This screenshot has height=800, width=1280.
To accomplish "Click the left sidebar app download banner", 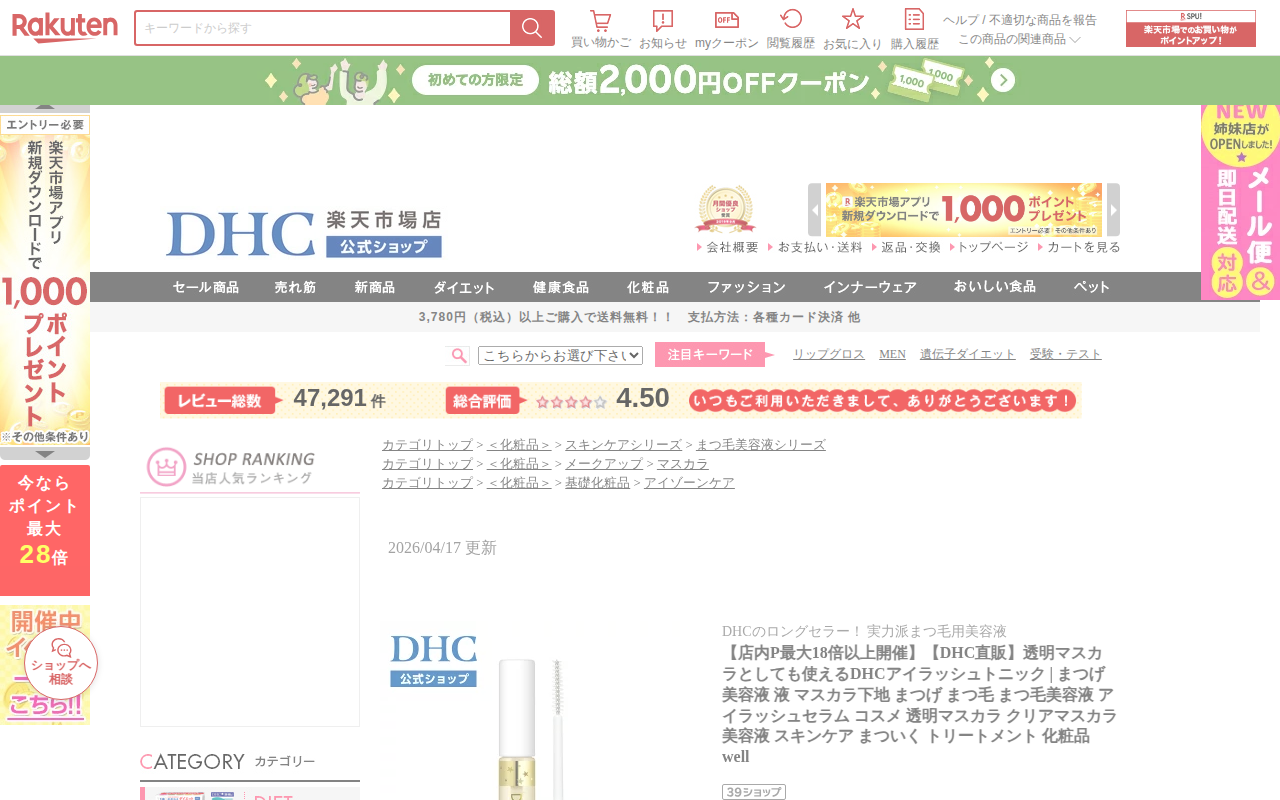I will [x=45, y=280].
